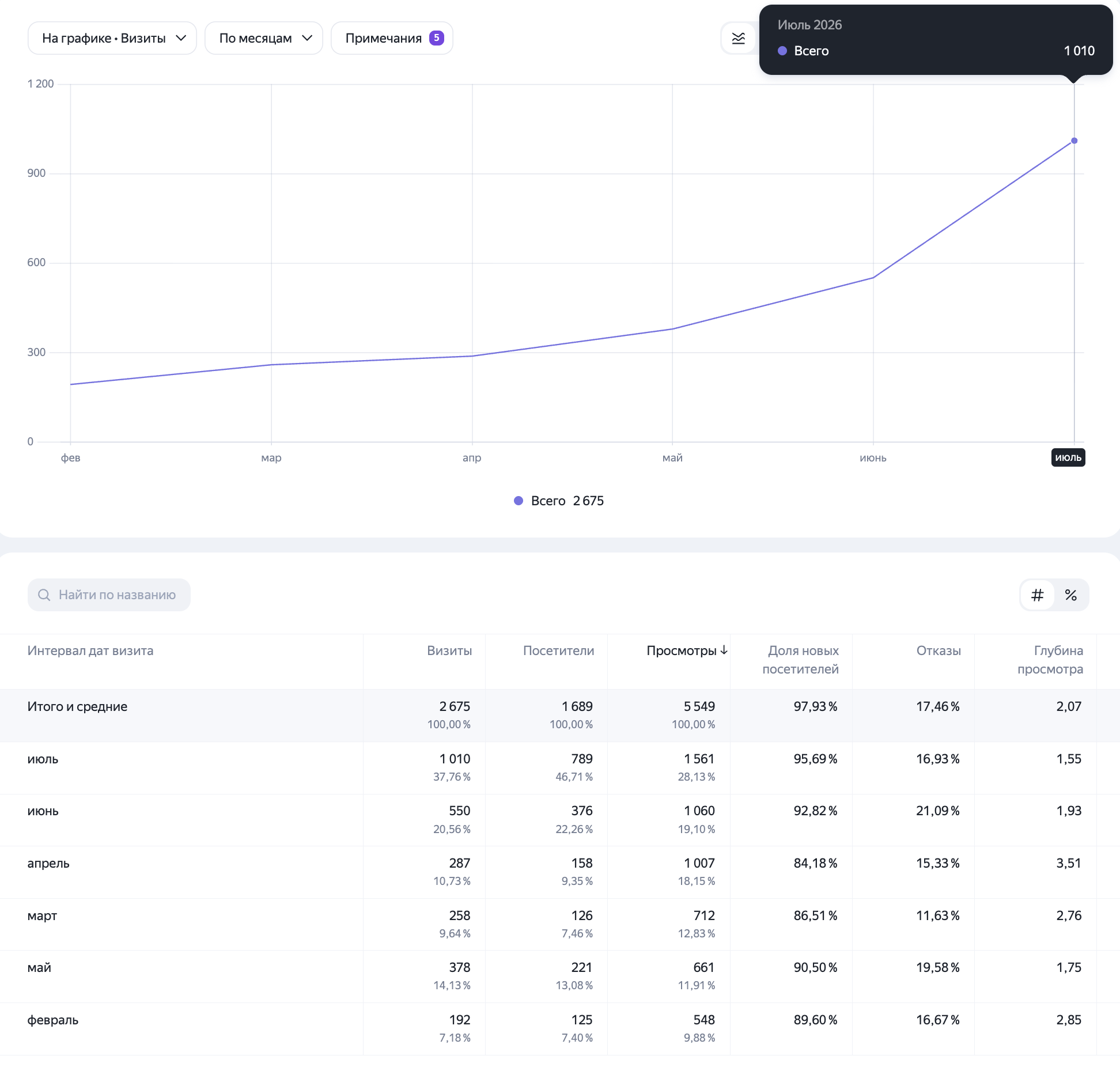Image resolution: width=1120 pixels, height=1067 pixels.
Task: Click the 'июнь' axis label
Action: pyautogui.click(x=873, y=457)
